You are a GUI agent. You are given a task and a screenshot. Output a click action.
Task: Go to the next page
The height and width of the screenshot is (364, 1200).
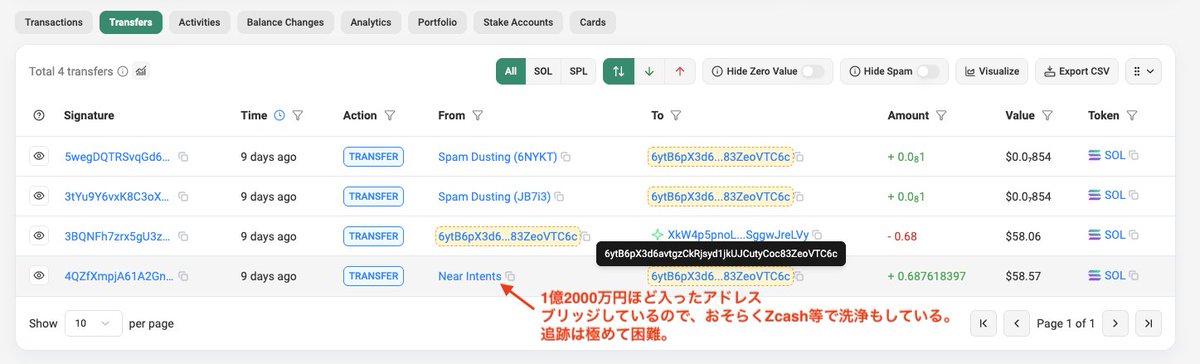pyautogui.click(x=1116, y=324)
